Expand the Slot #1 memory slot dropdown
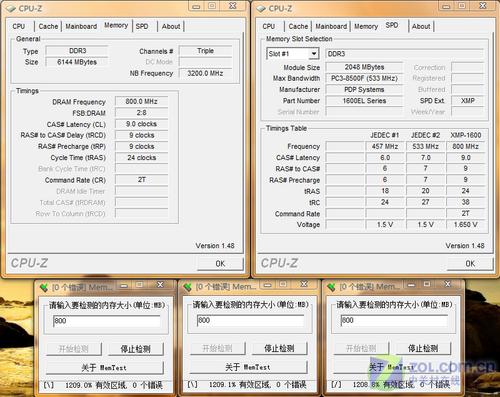This screenshot has height=397, width=500. [314, 54]
